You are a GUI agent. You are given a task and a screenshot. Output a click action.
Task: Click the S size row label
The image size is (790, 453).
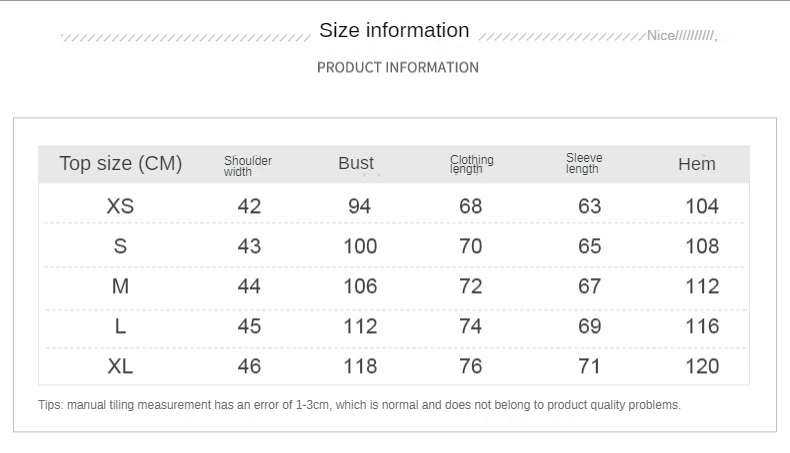pos(120,246)
